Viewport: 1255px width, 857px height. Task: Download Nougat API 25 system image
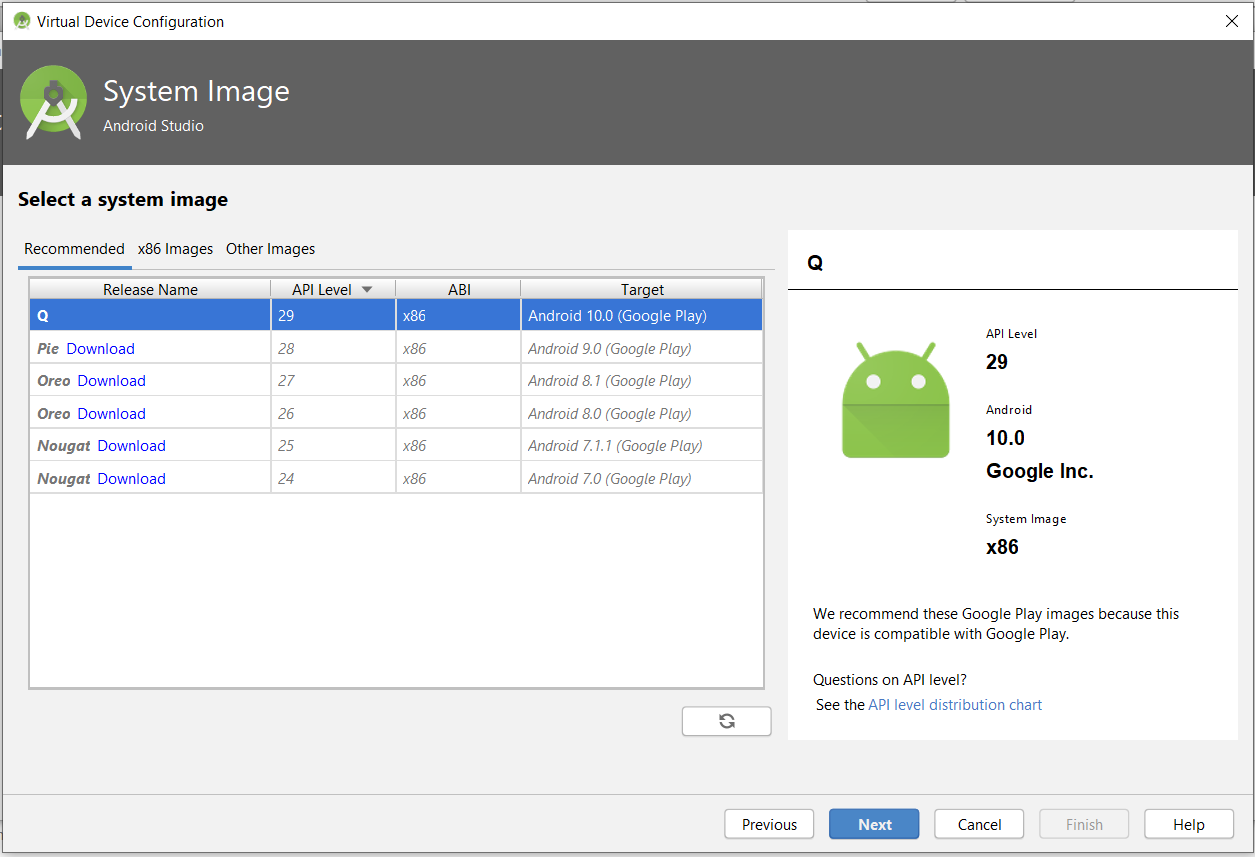(x=131, y=446)
